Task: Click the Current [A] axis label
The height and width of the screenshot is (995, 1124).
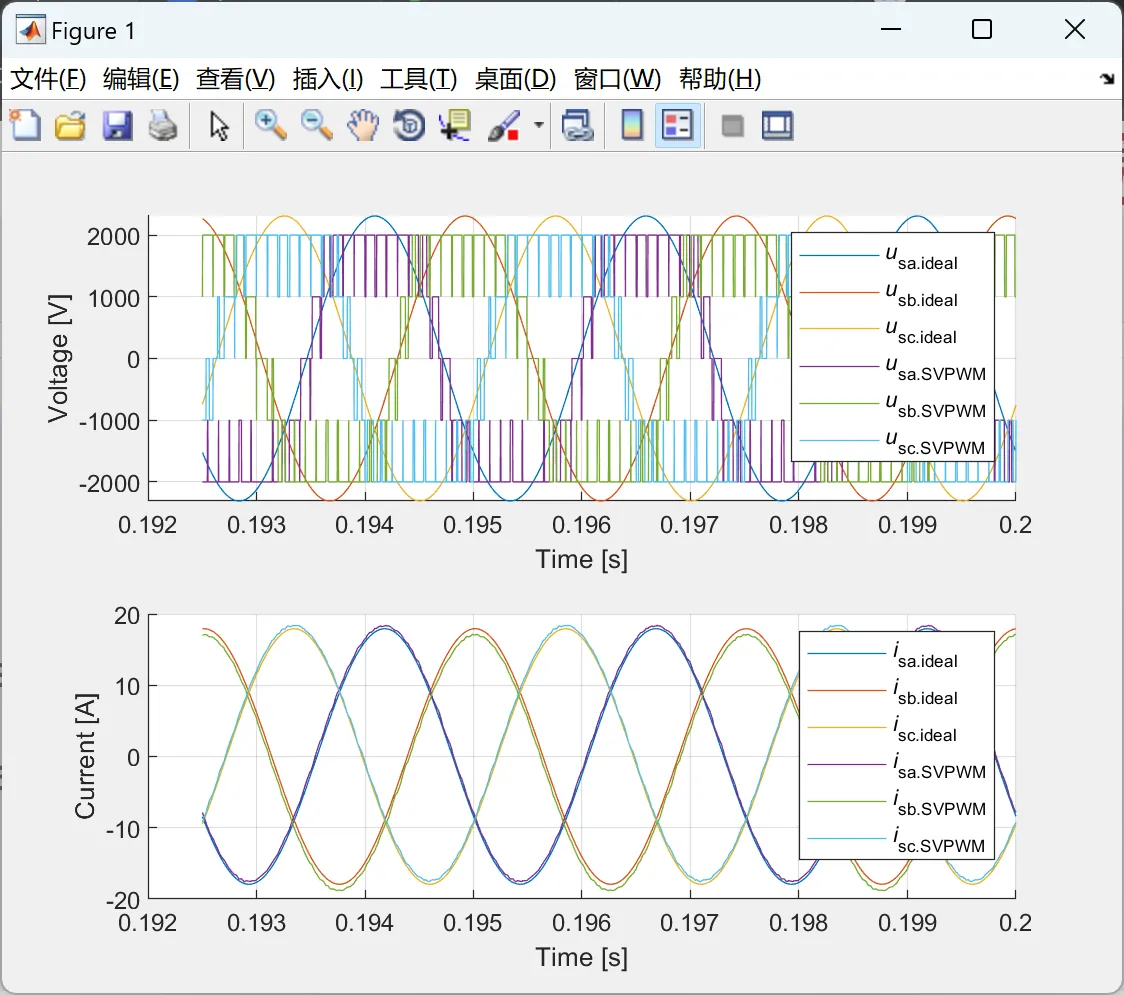Action: [85, 756]
